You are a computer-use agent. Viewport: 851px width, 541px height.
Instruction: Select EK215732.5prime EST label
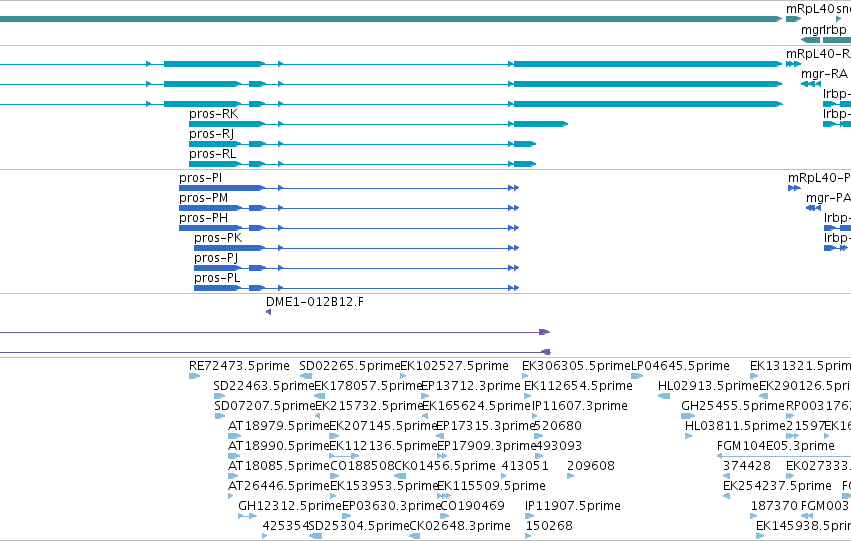pyautogui.click(x=369, y=406)
